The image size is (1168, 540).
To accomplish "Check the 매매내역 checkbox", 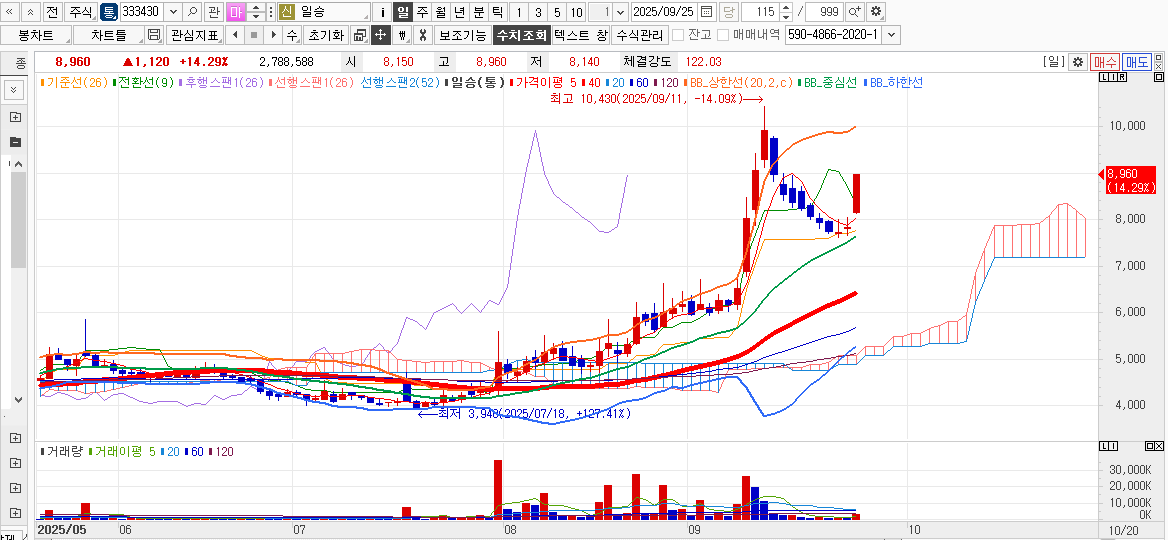I will point(723,35).
